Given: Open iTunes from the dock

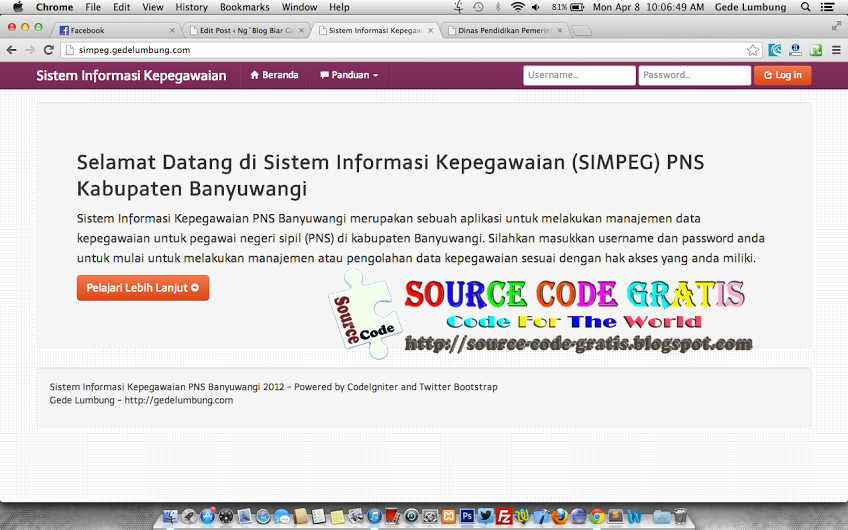Looking at the screenshot, I should [374, 516].
